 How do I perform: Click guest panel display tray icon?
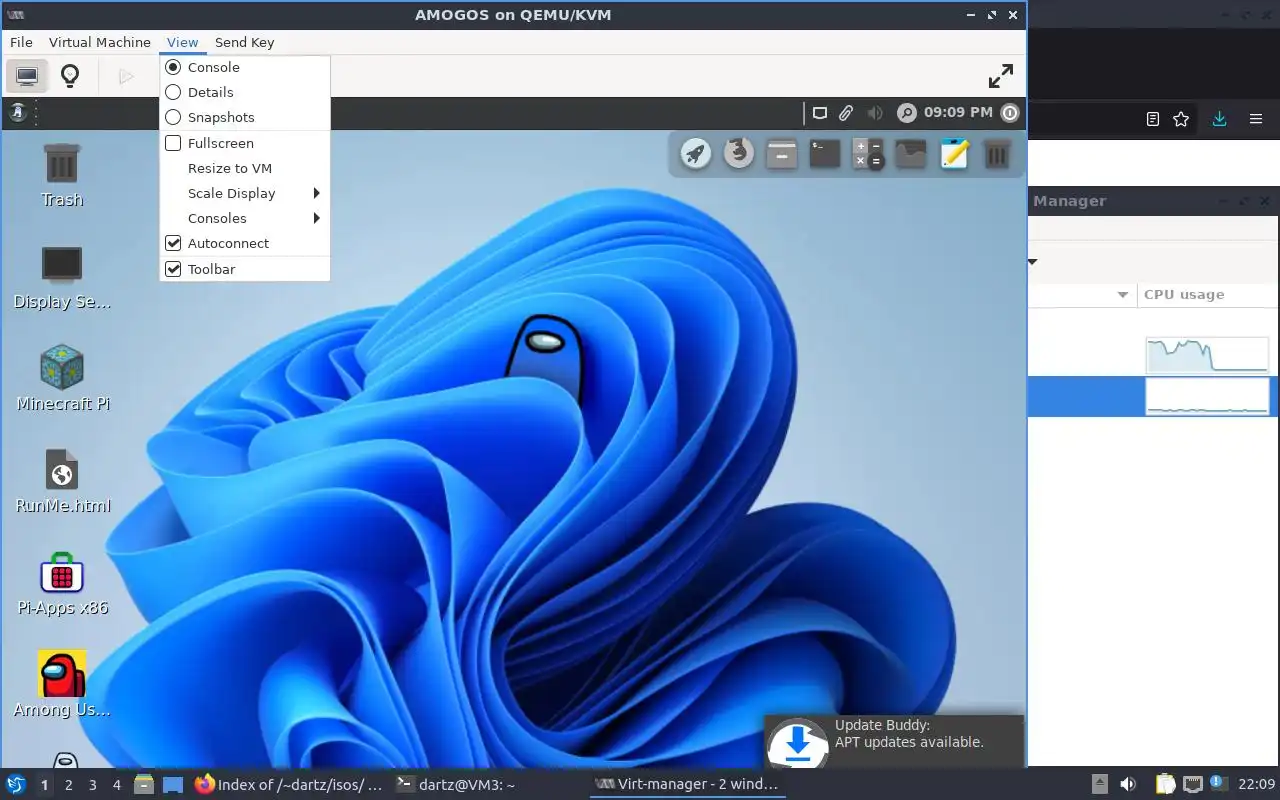(820, 113)
